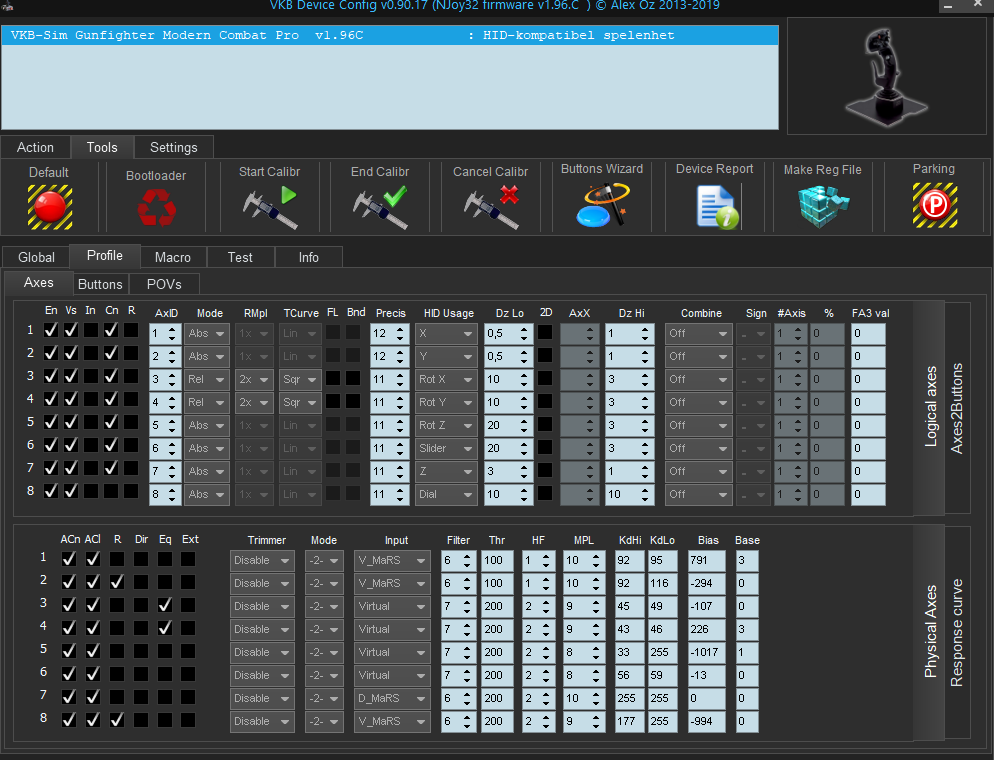Toggle ACl checkbox for physical axis 7
This screenshot has height=760, width=994.
tap(93, 697)
